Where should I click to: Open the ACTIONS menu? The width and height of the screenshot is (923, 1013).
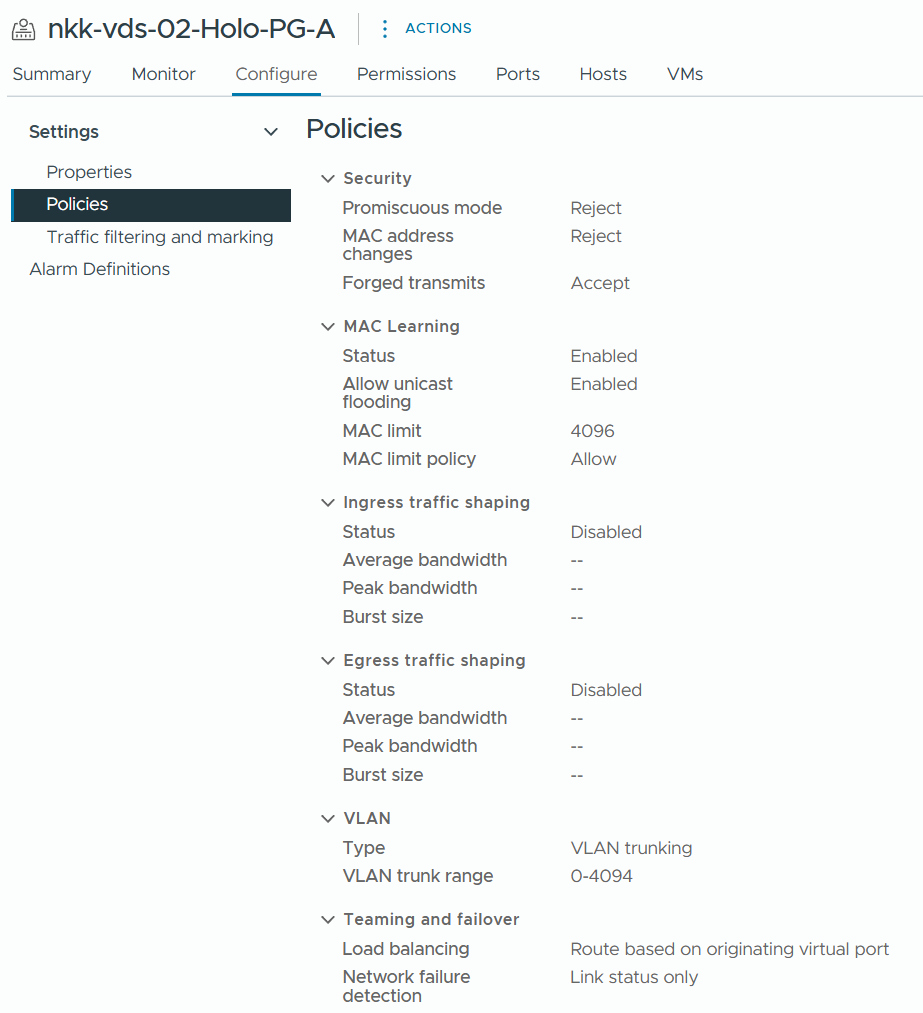click(438, 29)
